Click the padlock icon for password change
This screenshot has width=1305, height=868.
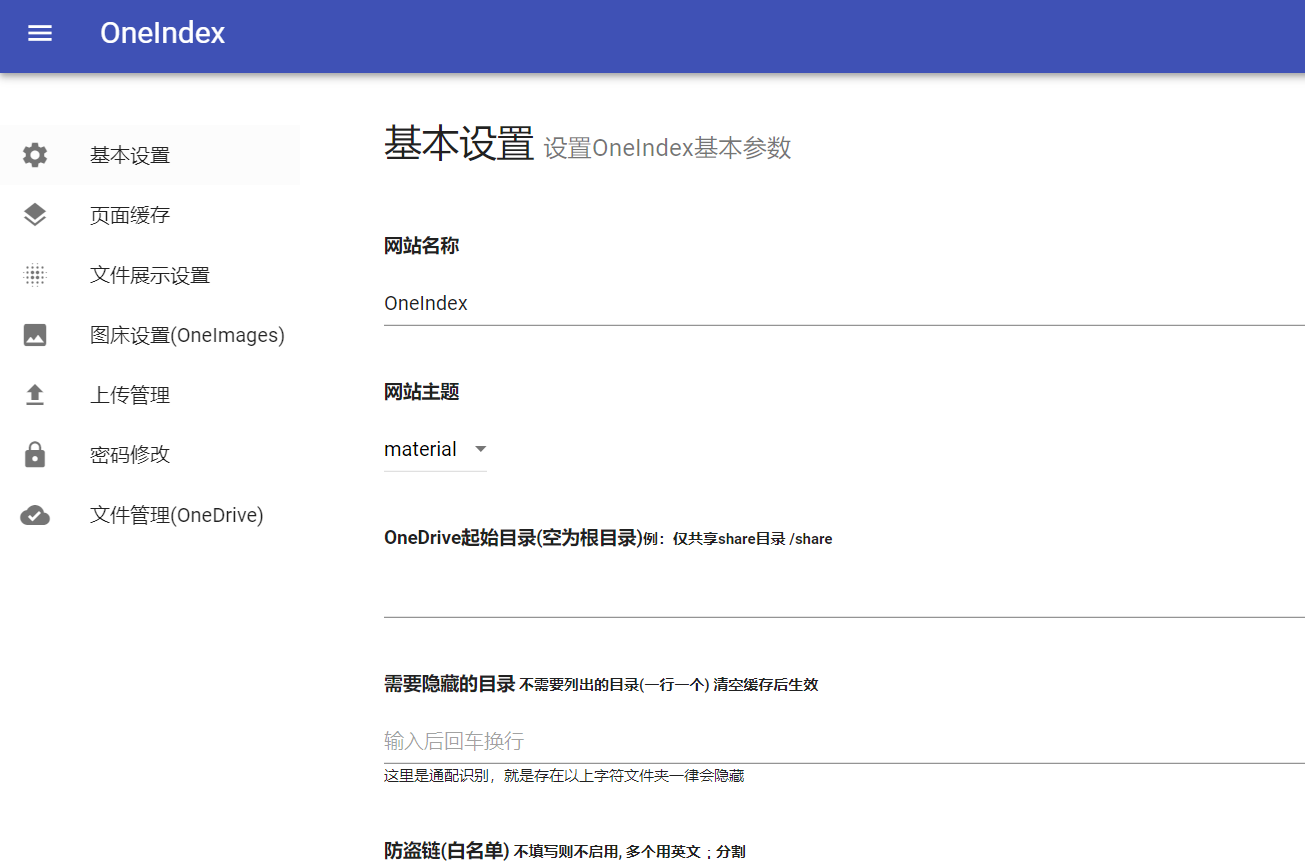35,455
